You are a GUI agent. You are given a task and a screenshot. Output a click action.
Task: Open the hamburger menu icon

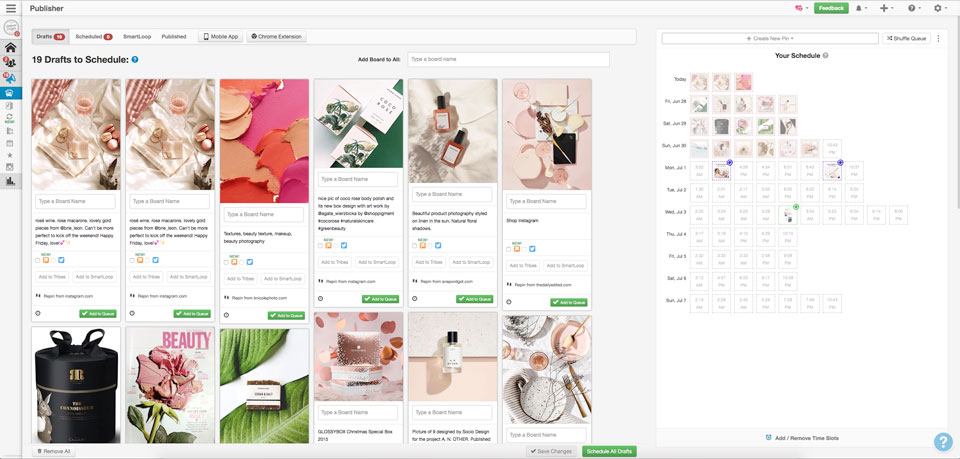[10, 8]
